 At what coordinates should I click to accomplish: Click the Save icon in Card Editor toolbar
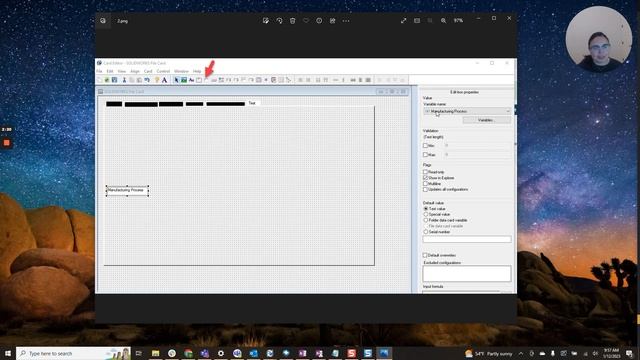pos(114,80)
